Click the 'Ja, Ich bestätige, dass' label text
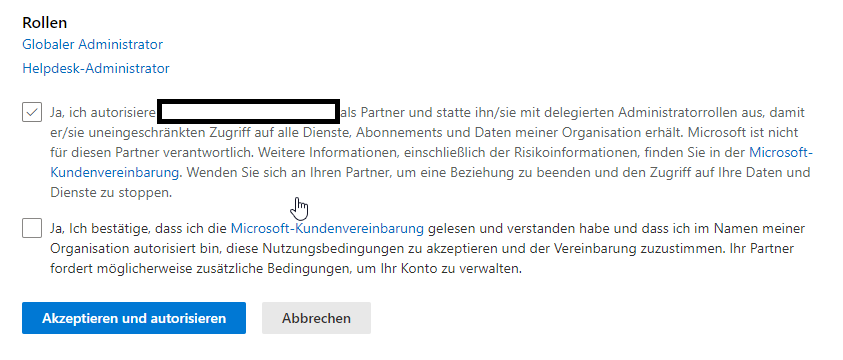Screen dimensions: 843x360 [101, 228]
